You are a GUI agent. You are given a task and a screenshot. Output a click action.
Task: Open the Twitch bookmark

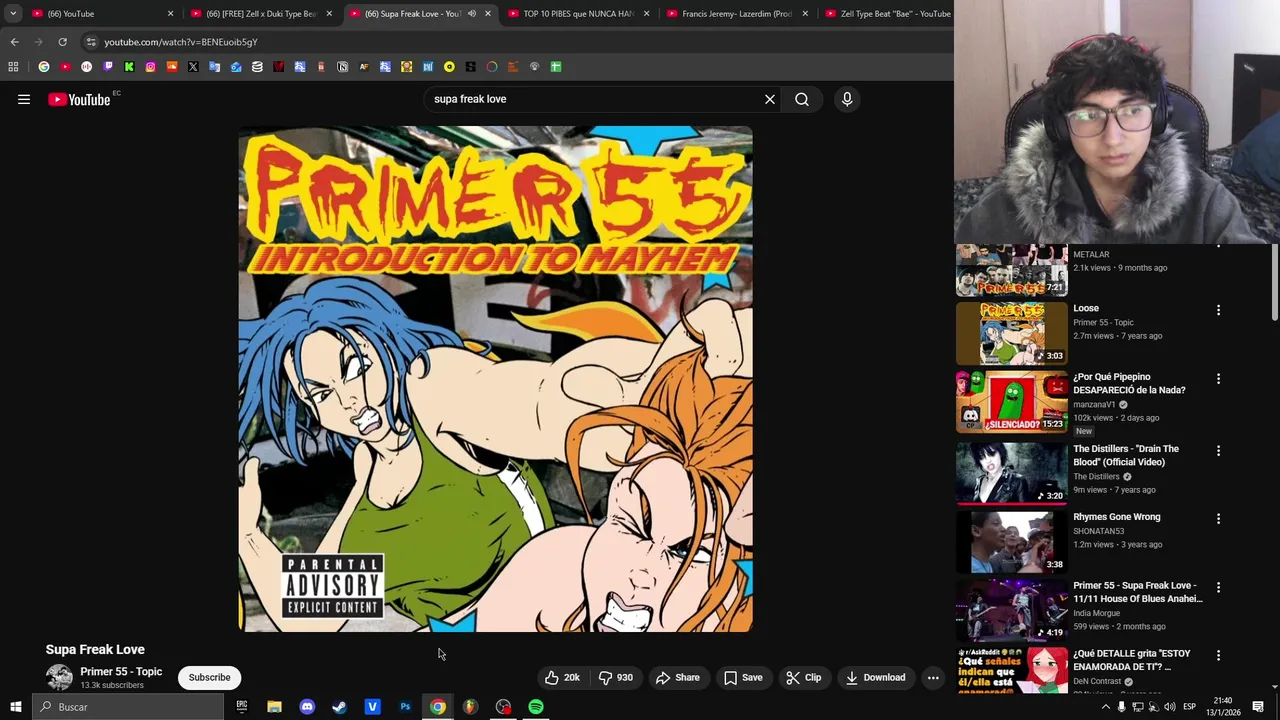pos(108,67)
